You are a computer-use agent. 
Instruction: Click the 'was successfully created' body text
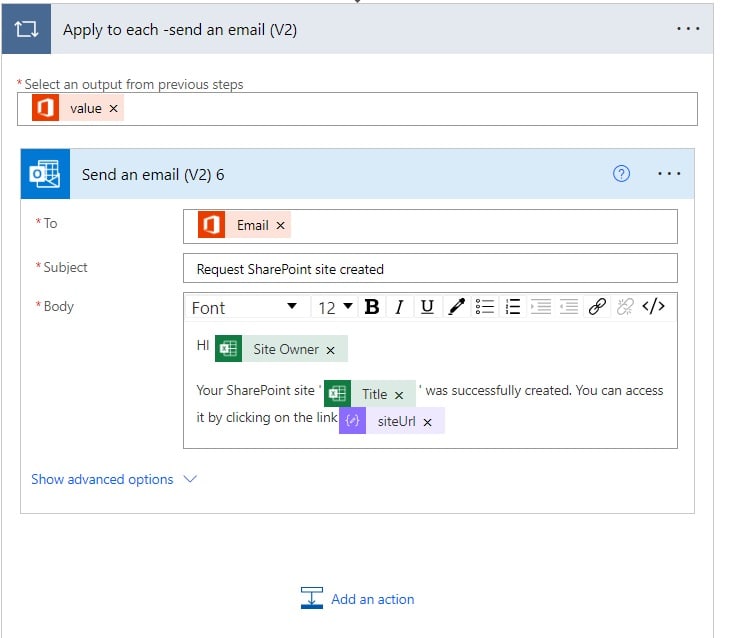[x=498, y=390]
